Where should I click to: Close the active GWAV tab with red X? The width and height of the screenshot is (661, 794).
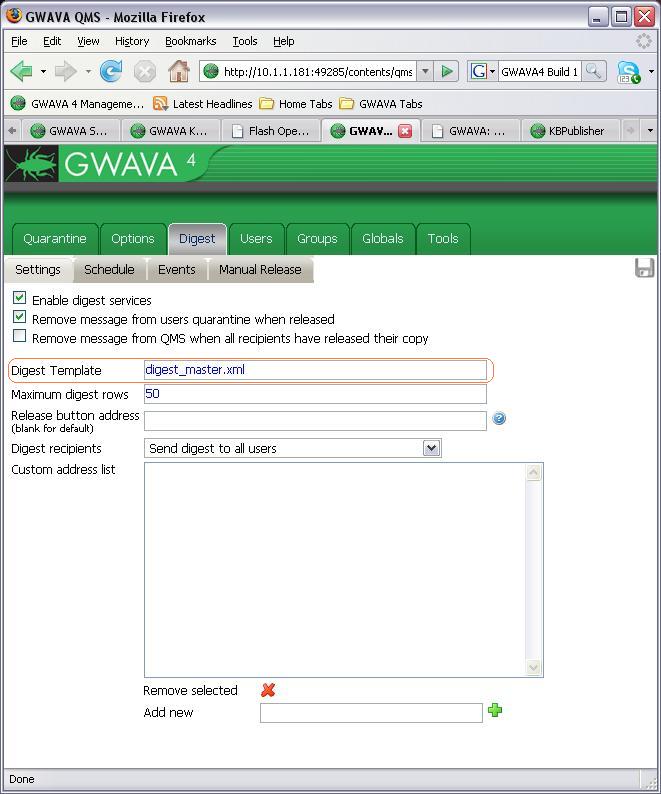tap(405, 131)
